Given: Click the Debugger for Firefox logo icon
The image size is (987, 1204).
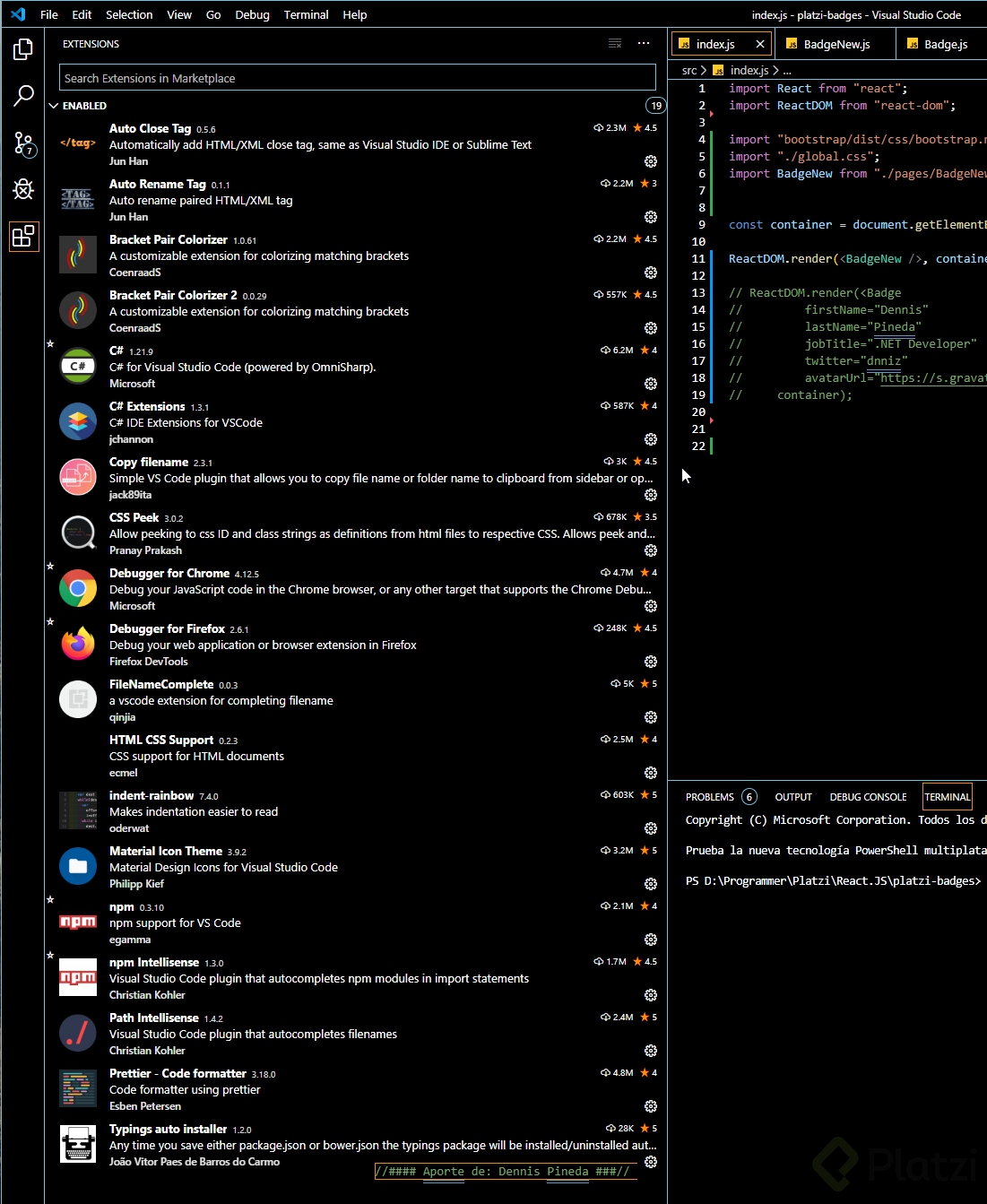Looking at the screenshot, I should tap(78, 645).
